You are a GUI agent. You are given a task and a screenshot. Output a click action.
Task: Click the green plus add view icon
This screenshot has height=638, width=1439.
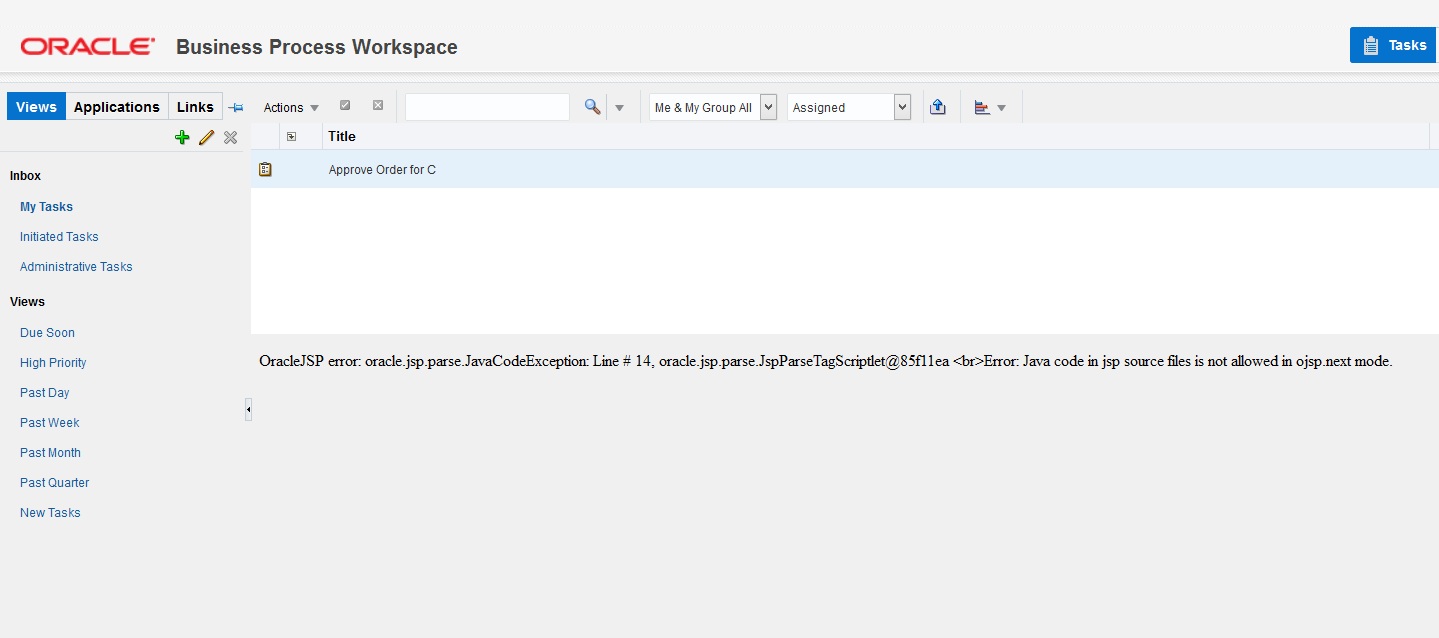(182, 138)
